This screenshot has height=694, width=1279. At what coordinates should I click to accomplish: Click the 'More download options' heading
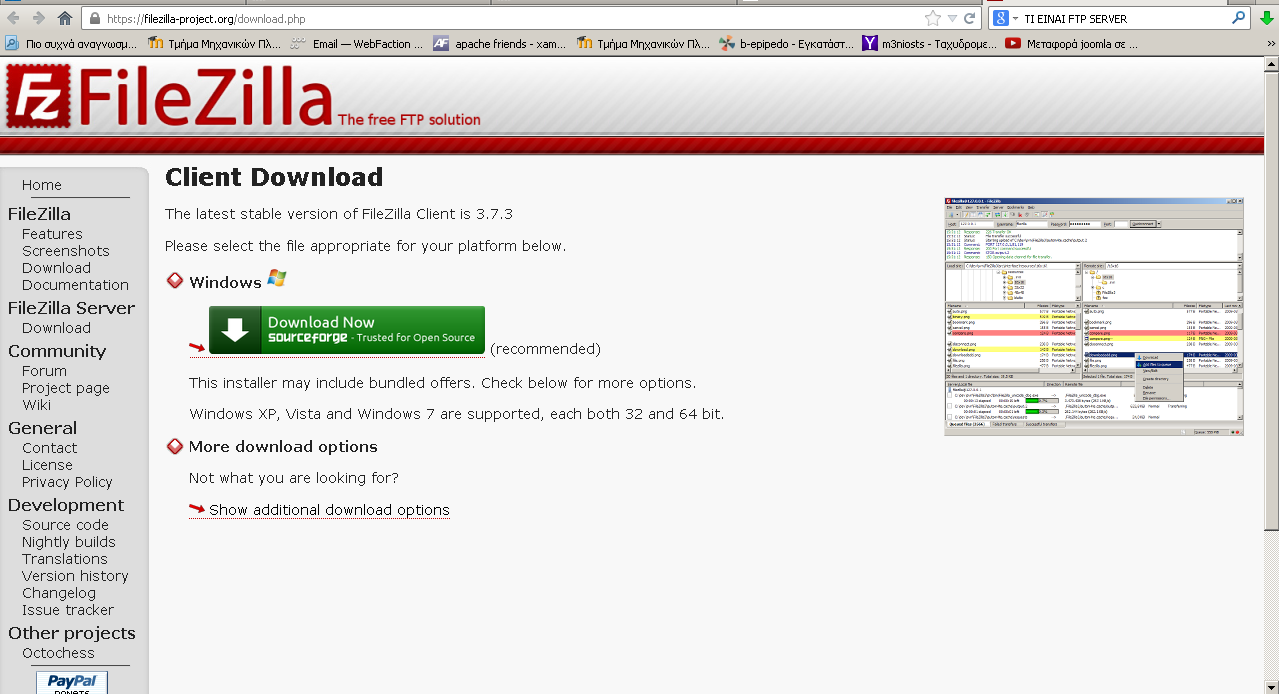click(x=283, y=447)
